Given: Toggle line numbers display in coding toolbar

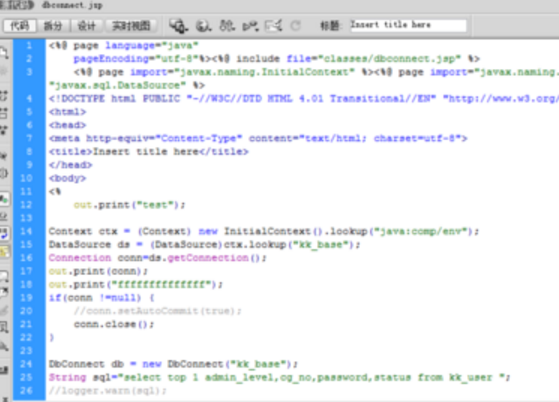Looking at the screenshot, I should [x=4, y=199].
